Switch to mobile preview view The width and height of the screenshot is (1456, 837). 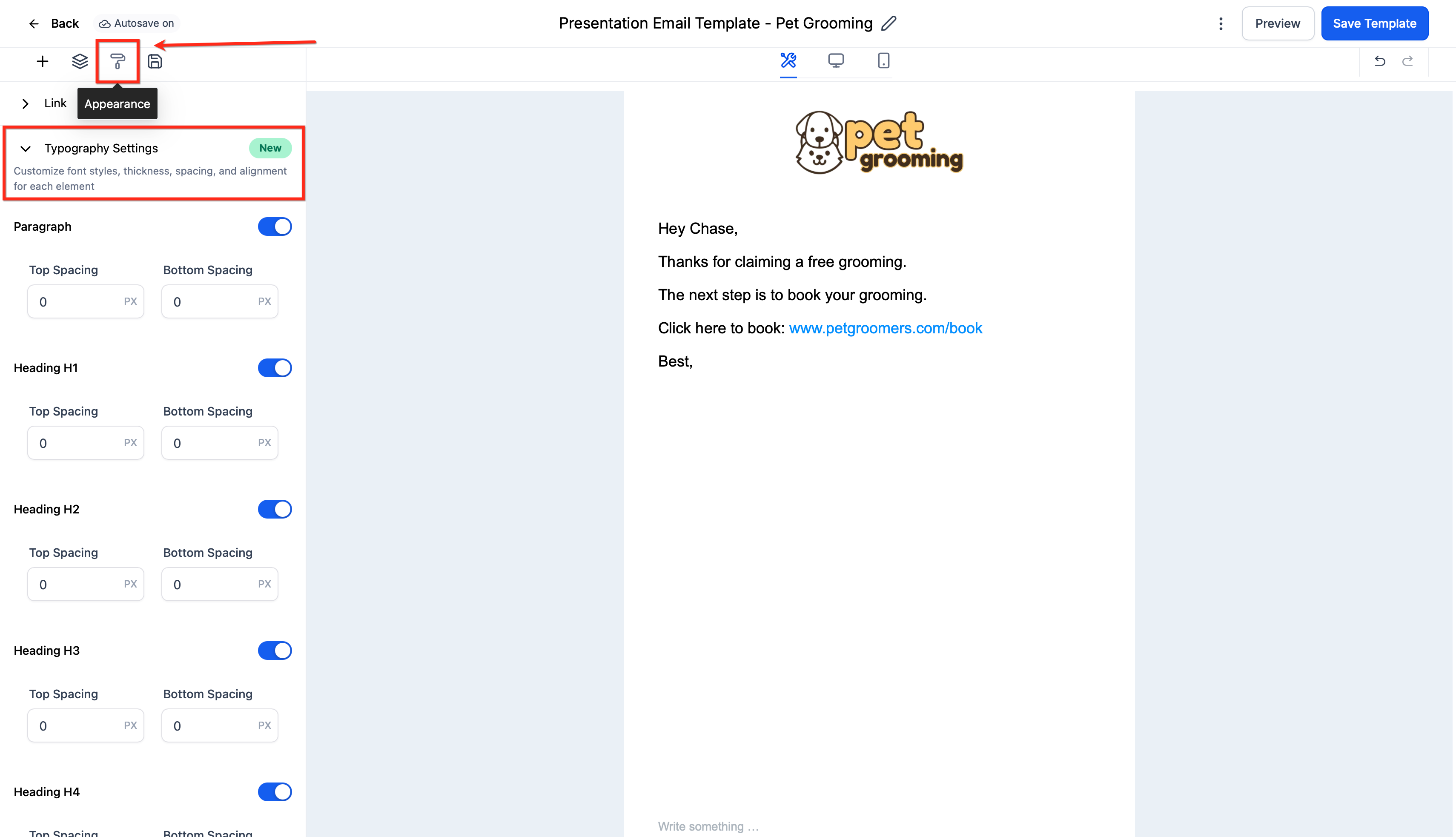click(883, 60)
